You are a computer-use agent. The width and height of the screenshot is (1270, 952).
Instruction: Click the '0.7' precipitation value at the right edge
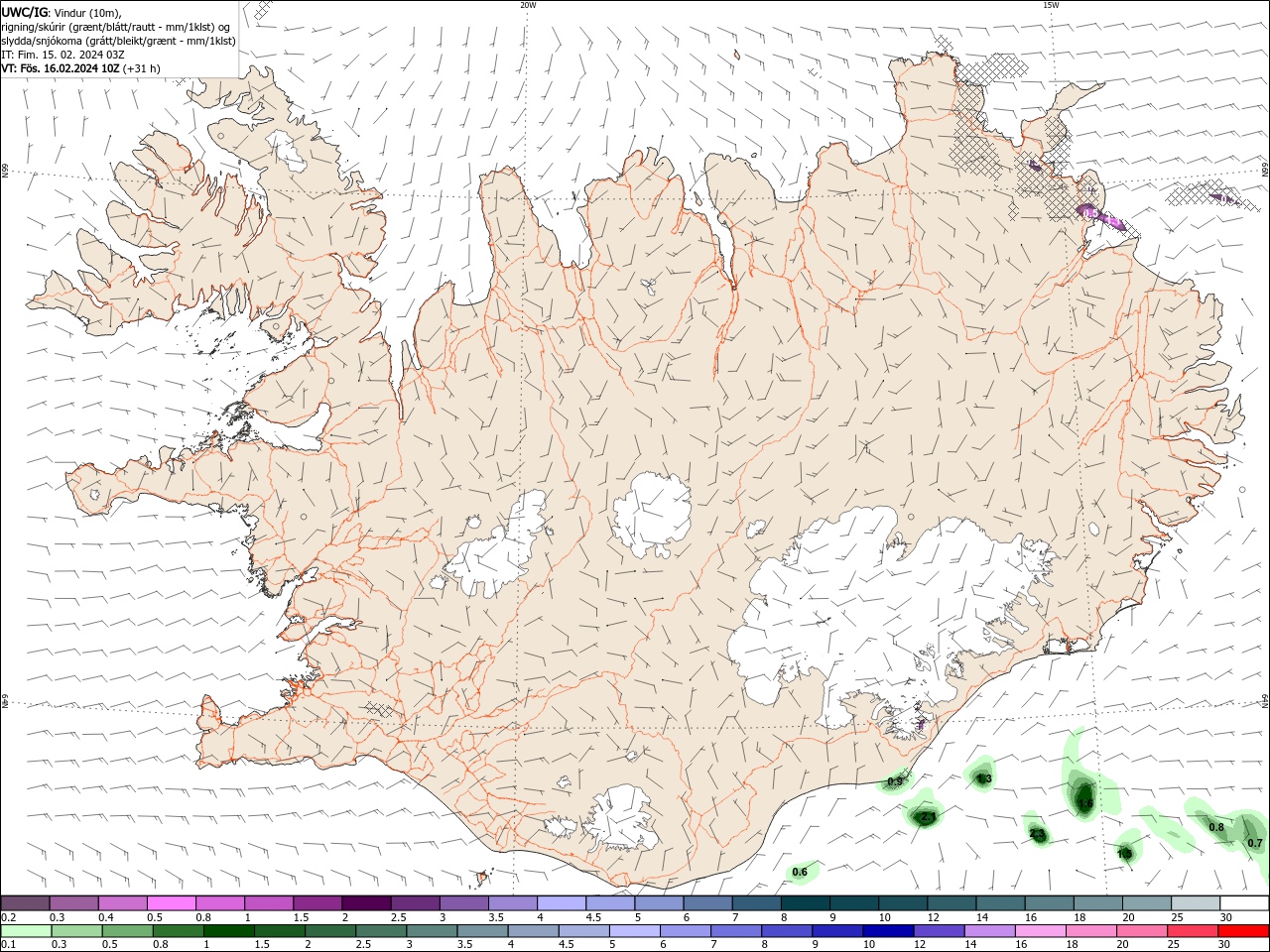click(x=1255, y=843)
